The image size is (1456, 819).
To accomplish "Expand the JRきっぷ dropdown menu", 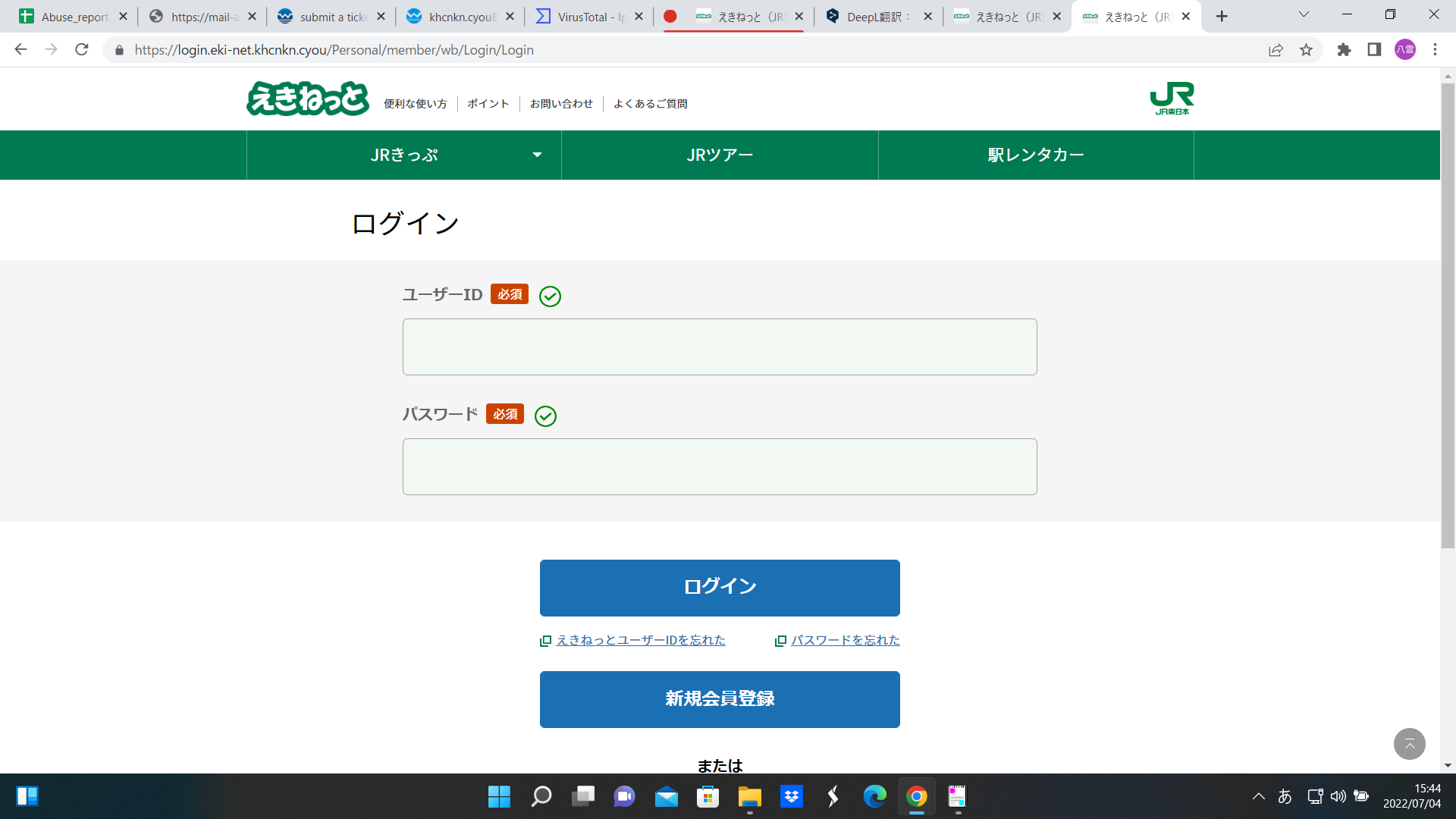I will [x=404, y=155].
